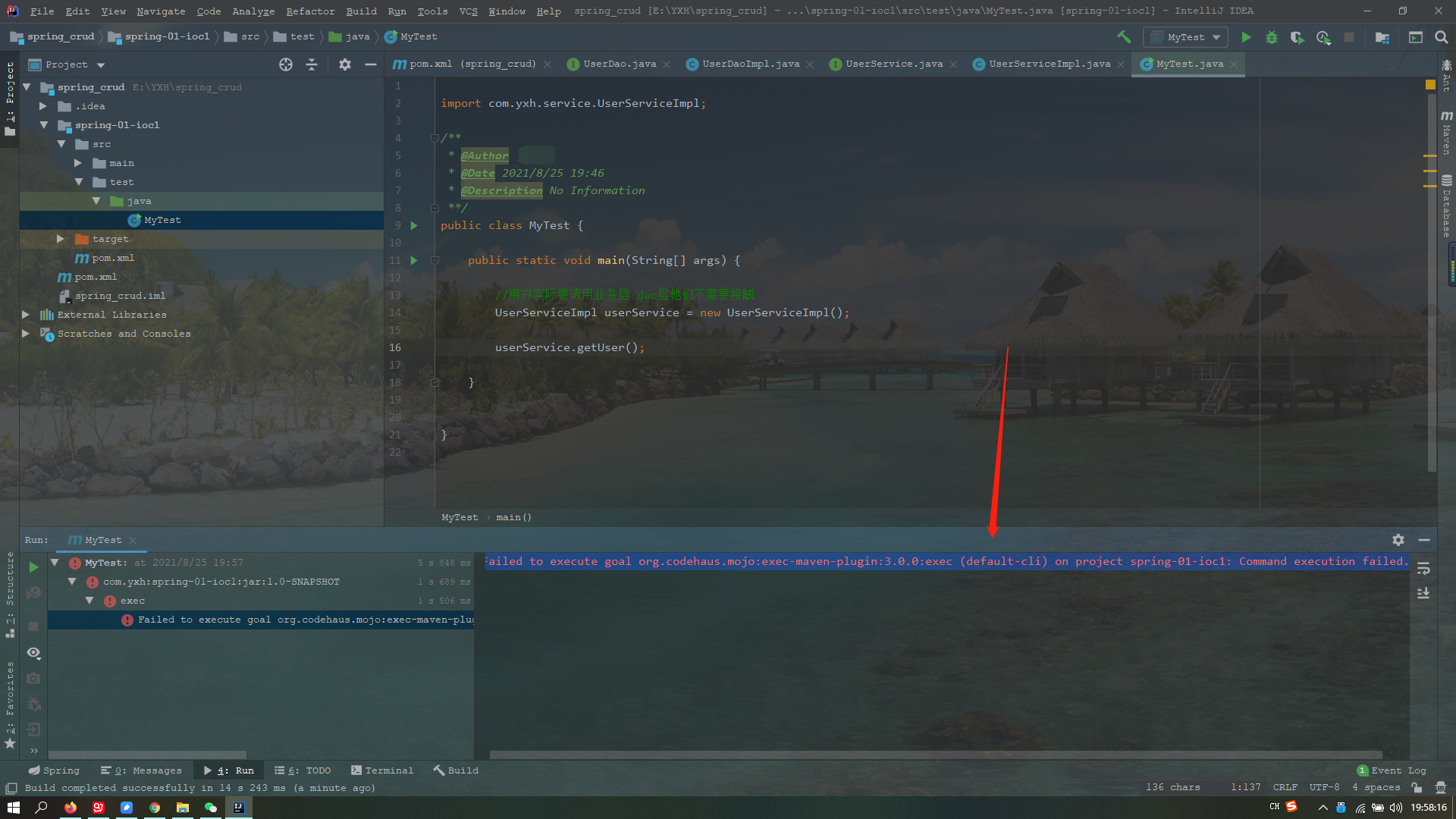Open the MyTest run configuration dropdown

(x=1186, y=36)
